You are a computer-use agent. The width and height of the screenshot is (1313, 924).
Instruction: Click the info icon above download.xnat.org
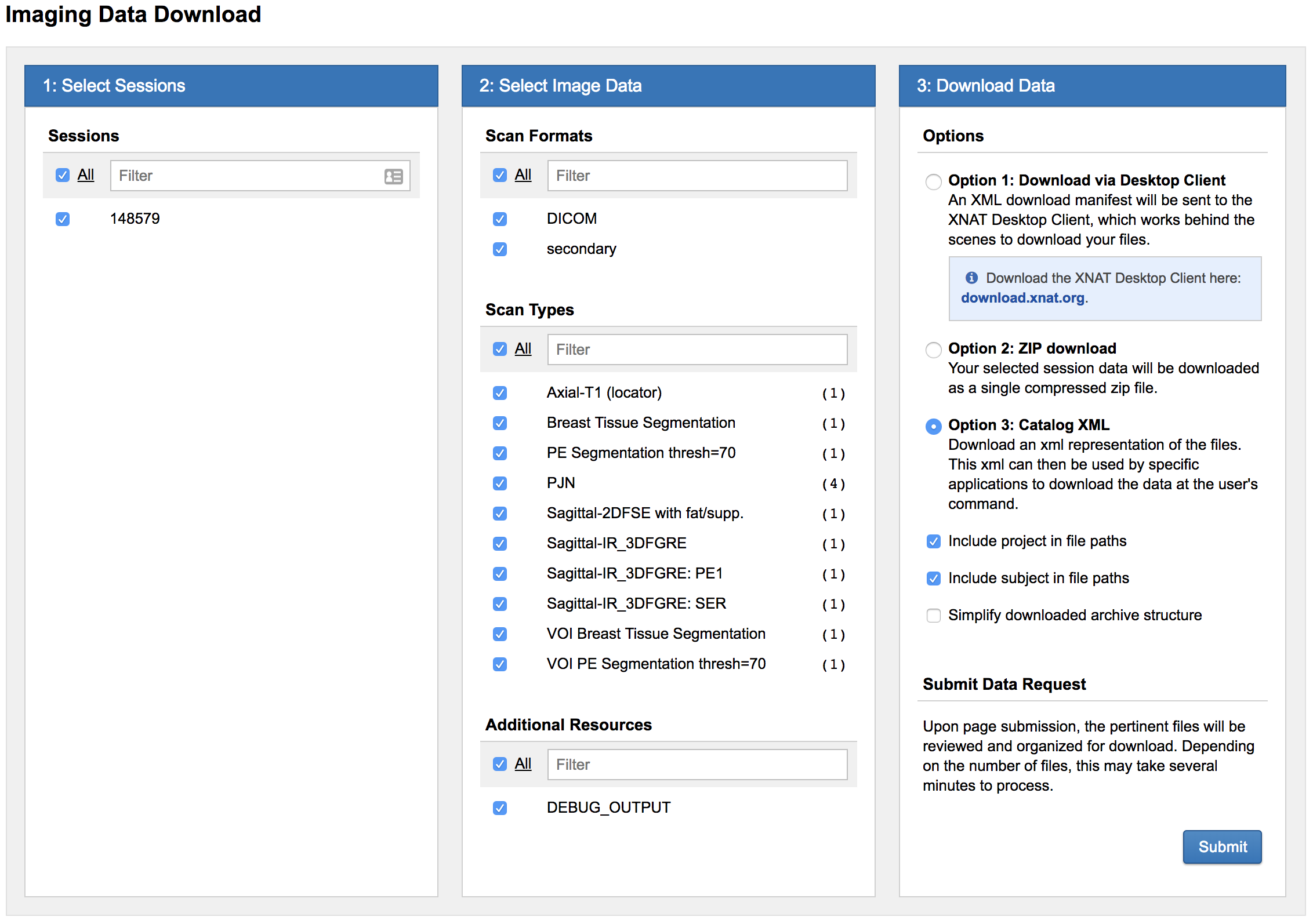click(x=971, y=278)
